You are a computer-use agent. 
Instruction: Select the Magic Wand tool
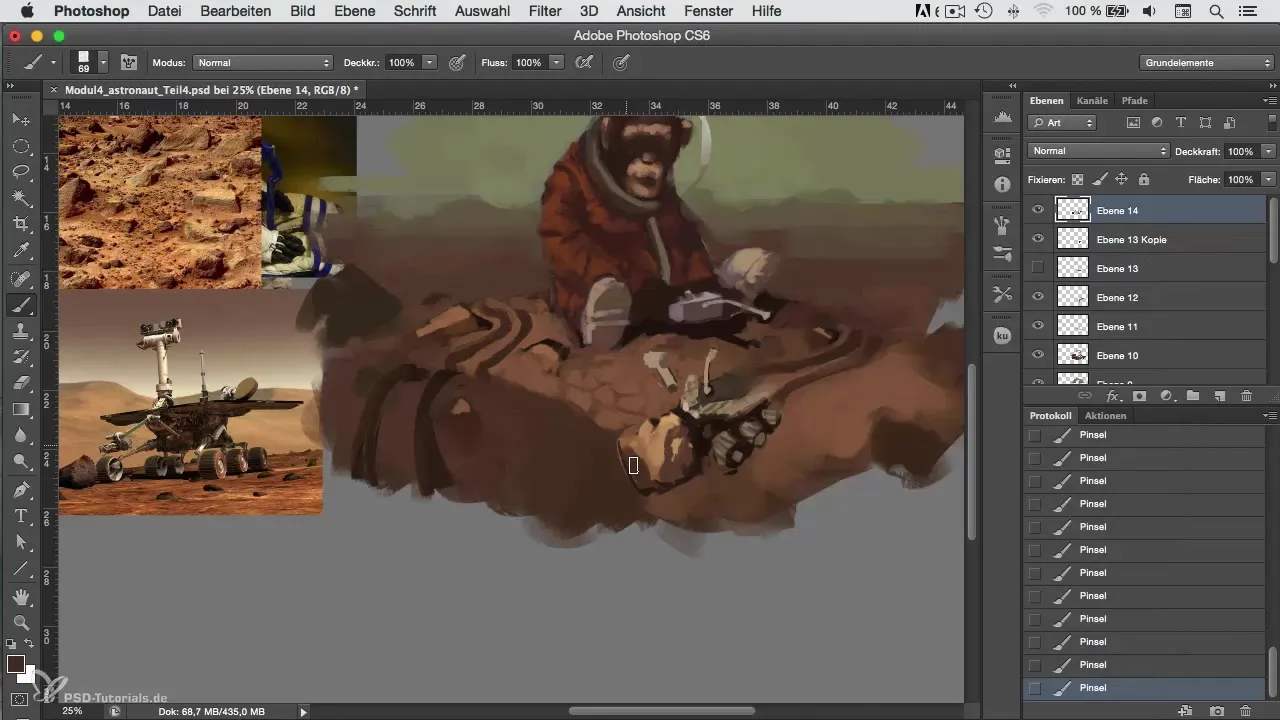[x=20, y=198]
